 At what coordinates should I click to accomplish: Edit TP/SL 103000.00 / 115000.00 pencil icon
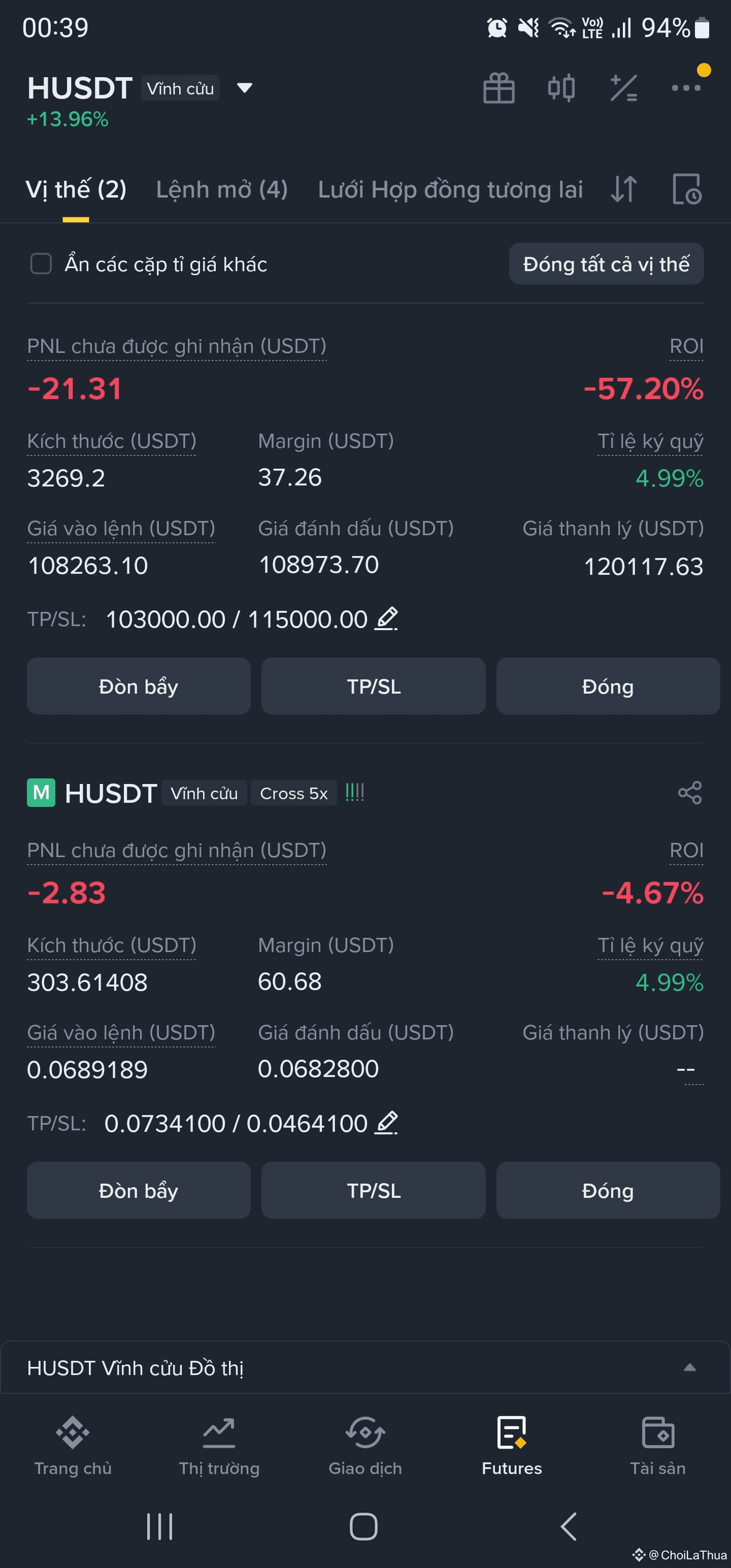coord(386,618)
